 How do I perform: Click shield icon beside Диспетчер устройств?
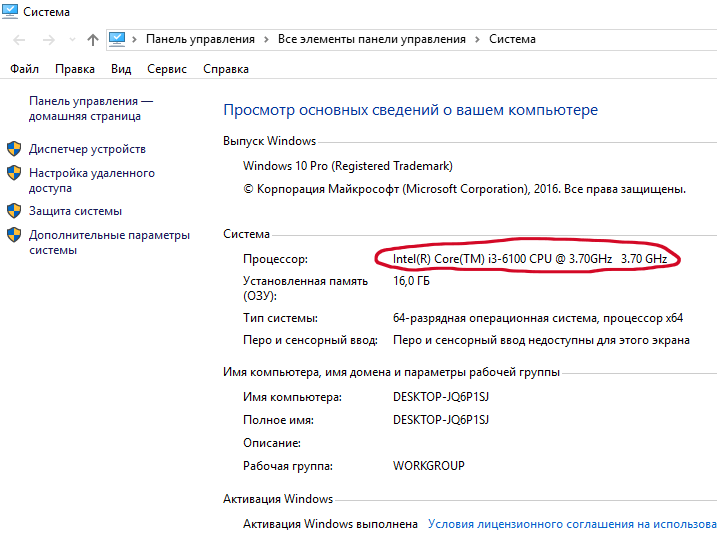[14, 149]
